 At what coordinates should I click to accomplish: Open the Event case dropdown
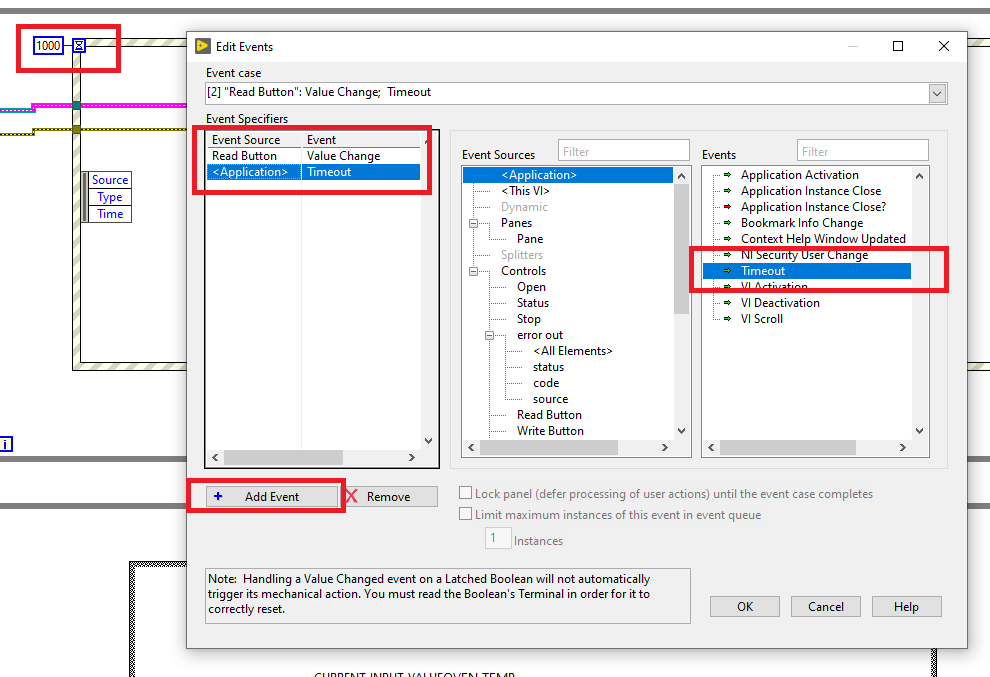point(937,93)
